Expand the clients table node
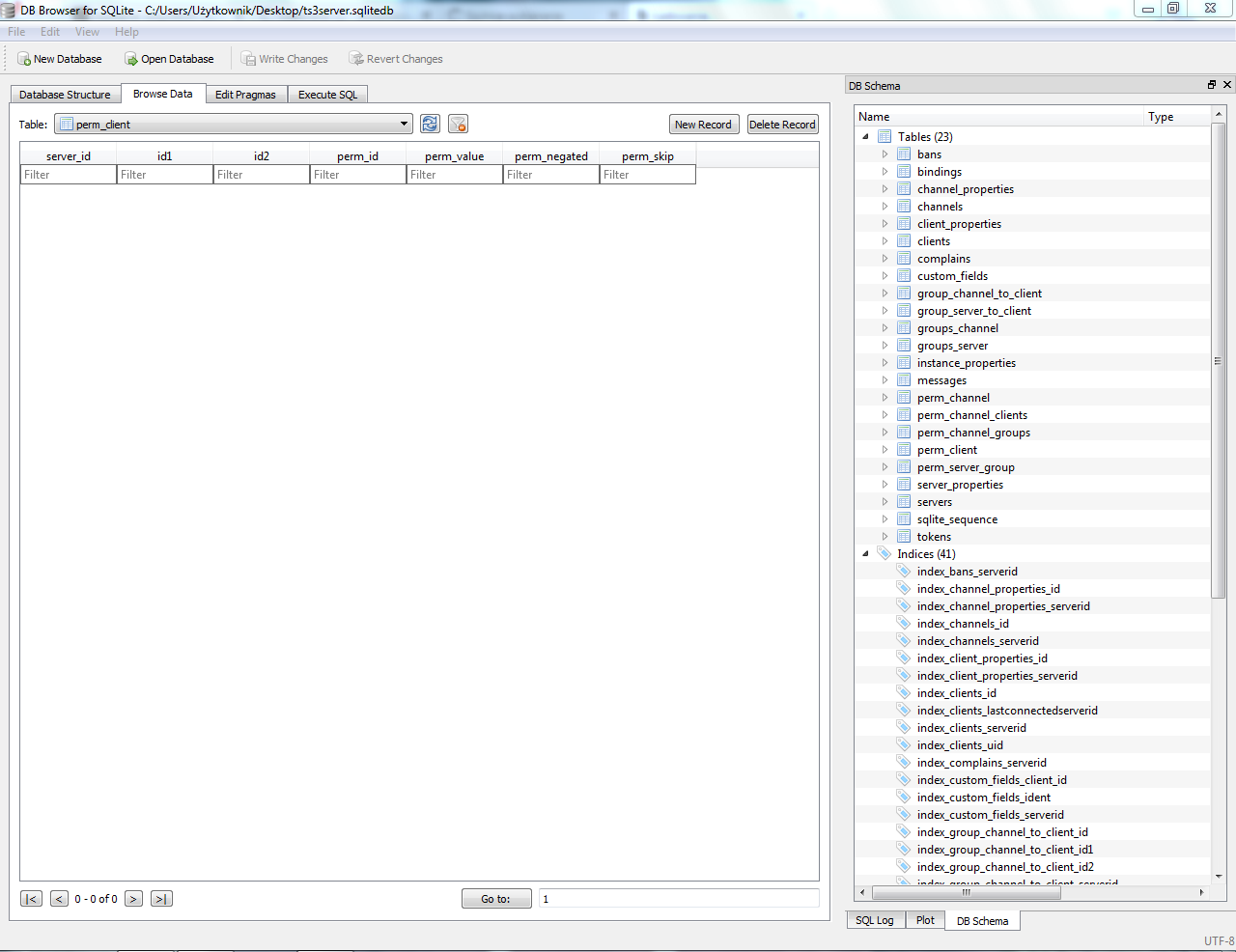1236x952 pixels. (885, 240)
